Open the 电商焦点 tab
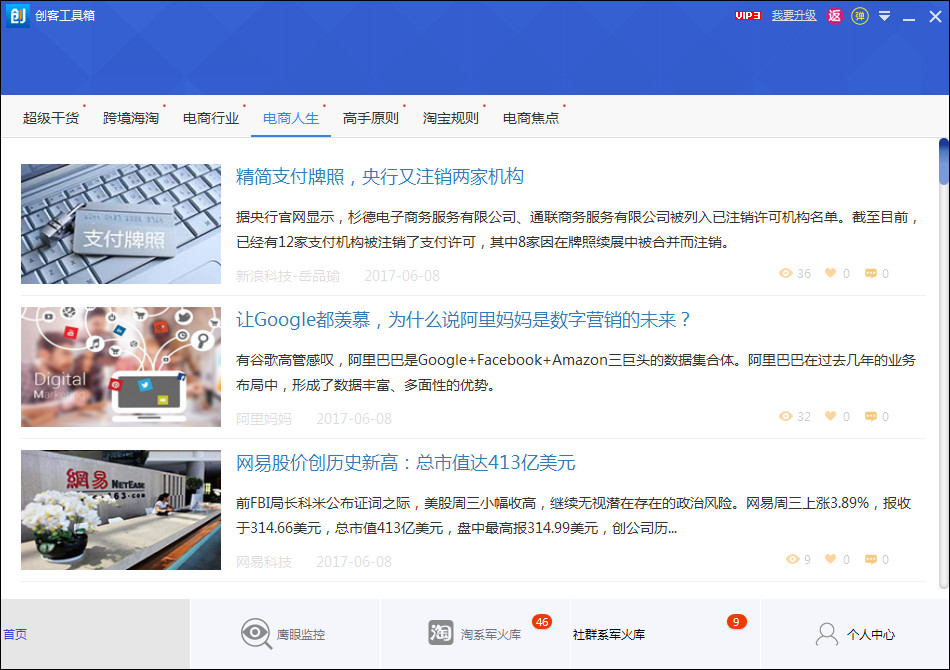This screenshot has height=670, width=950. (x=531, y=118)
